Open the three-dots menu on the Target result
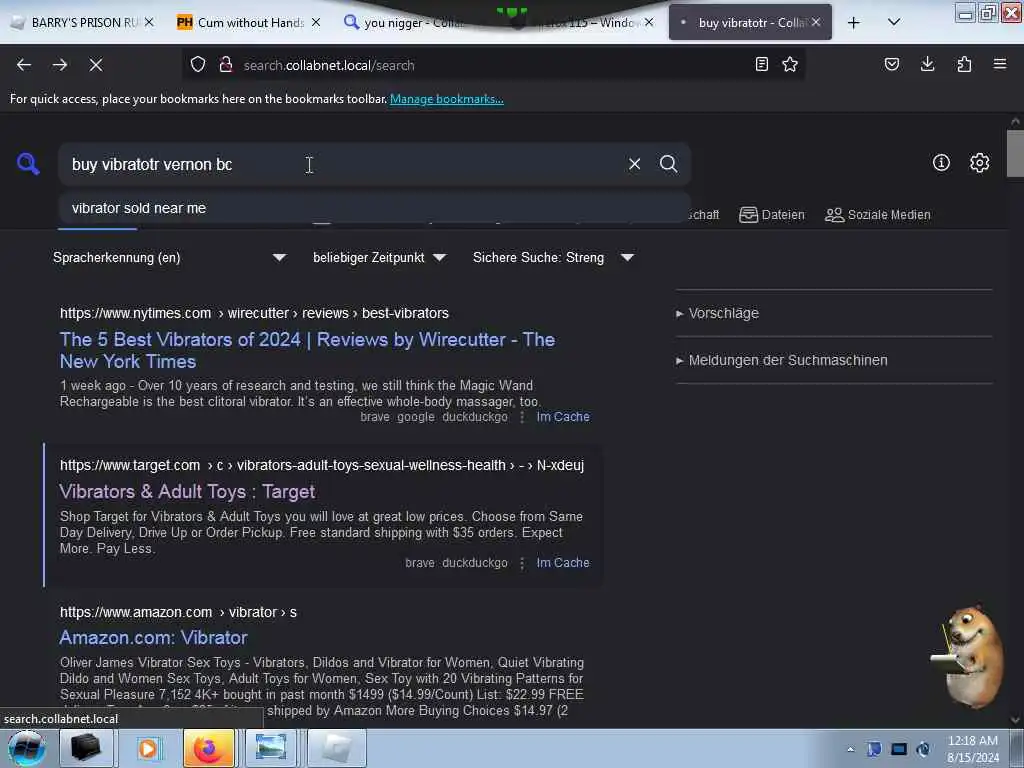 click(522, 563)
